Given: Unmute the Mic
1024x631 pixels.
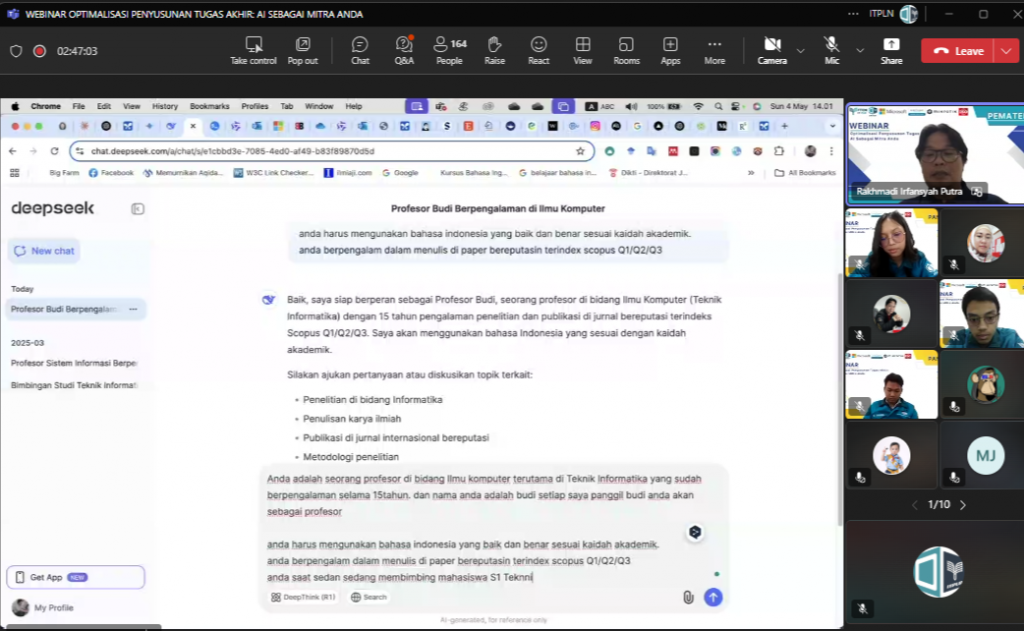Looking at the screenshot, I should pyautogui.click(x=831, y=50).
